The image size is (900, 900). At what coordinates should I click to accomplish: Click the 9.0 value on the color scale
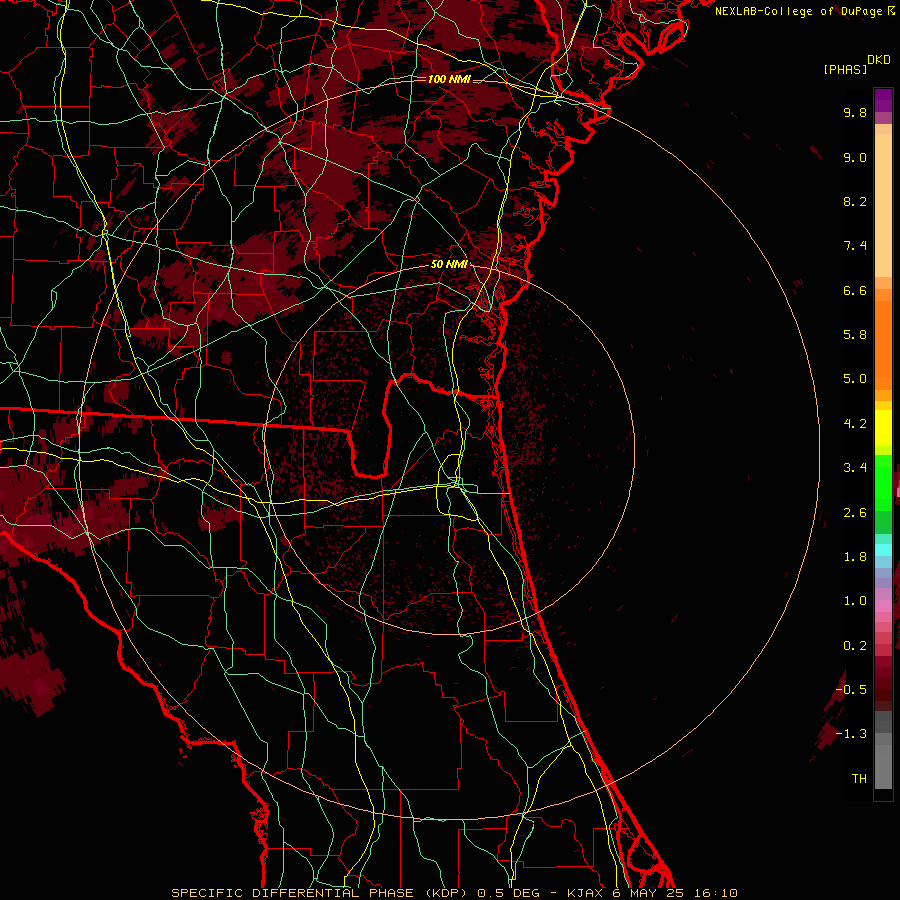855,157
